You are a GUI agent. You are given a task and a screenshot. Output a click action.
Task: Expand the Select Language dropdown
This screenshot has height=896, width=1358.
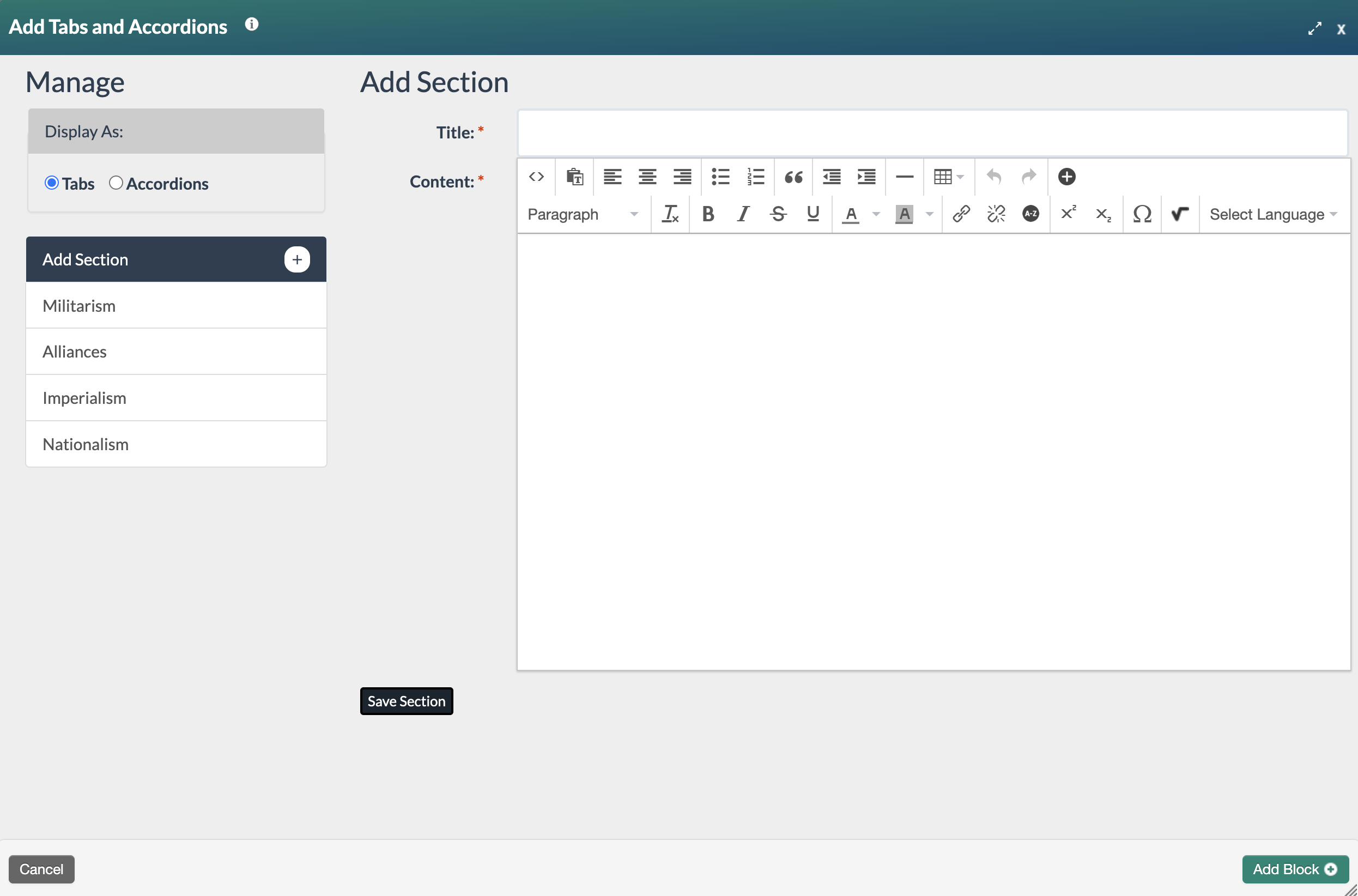(x=1273, y=214)
